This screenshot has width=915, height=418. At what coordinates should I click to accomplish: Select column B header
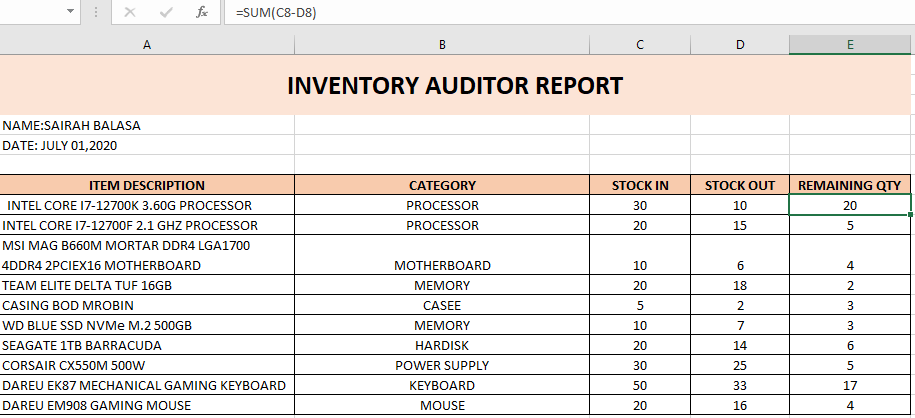442,45
